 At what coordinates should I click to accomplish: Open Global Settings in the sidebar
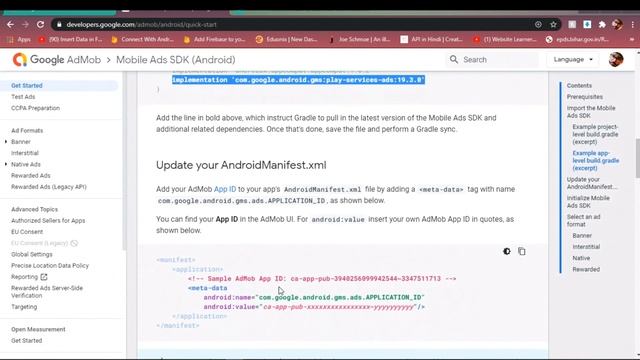[32, 254]
